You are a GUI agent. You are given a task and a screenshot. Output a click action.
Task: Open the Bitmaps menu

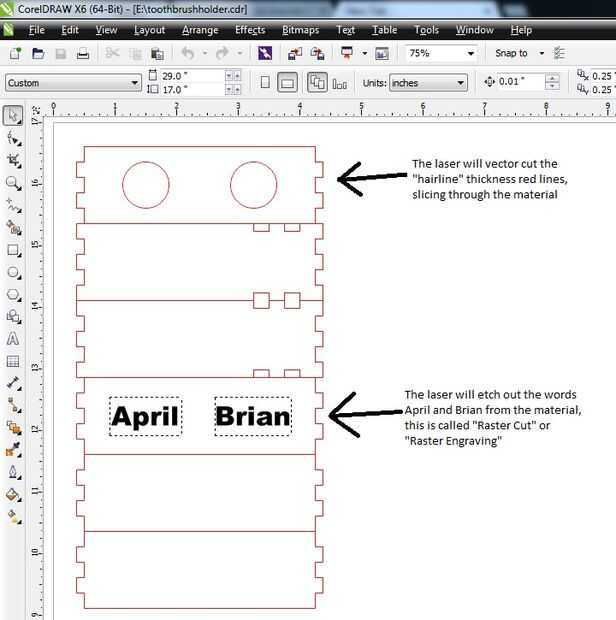(300, 30)
